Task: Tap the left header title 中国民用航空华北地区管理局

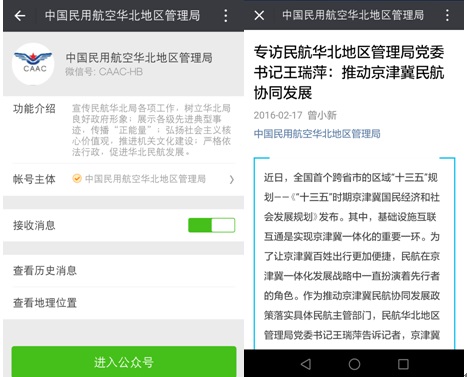Action: pyautogui.click(x=122, y=16)
